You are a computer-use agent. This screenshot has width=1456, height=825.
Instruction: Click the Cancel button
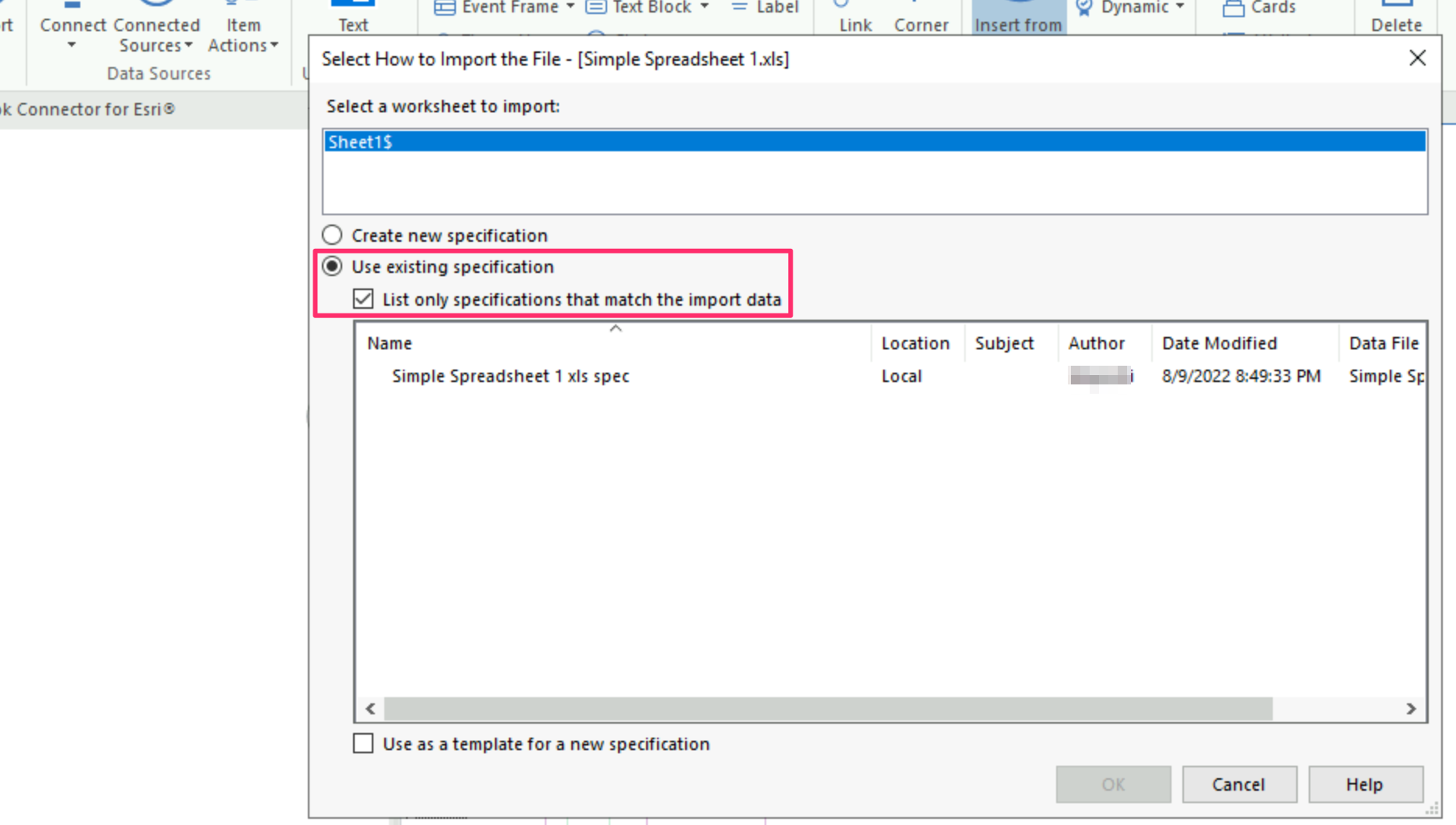[x=1239, y=784]
